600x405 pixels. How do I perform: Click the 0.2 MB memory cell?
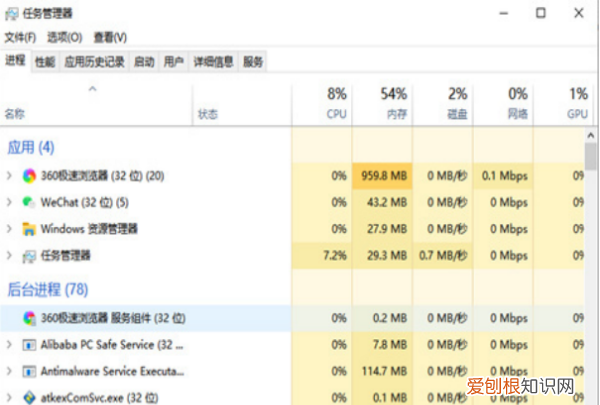(x=382, y=318)
